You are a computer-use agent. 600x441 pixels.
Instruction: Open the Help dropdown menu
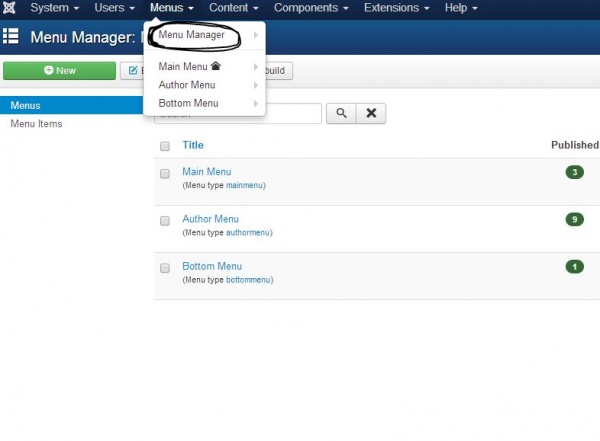coord(461,8)
